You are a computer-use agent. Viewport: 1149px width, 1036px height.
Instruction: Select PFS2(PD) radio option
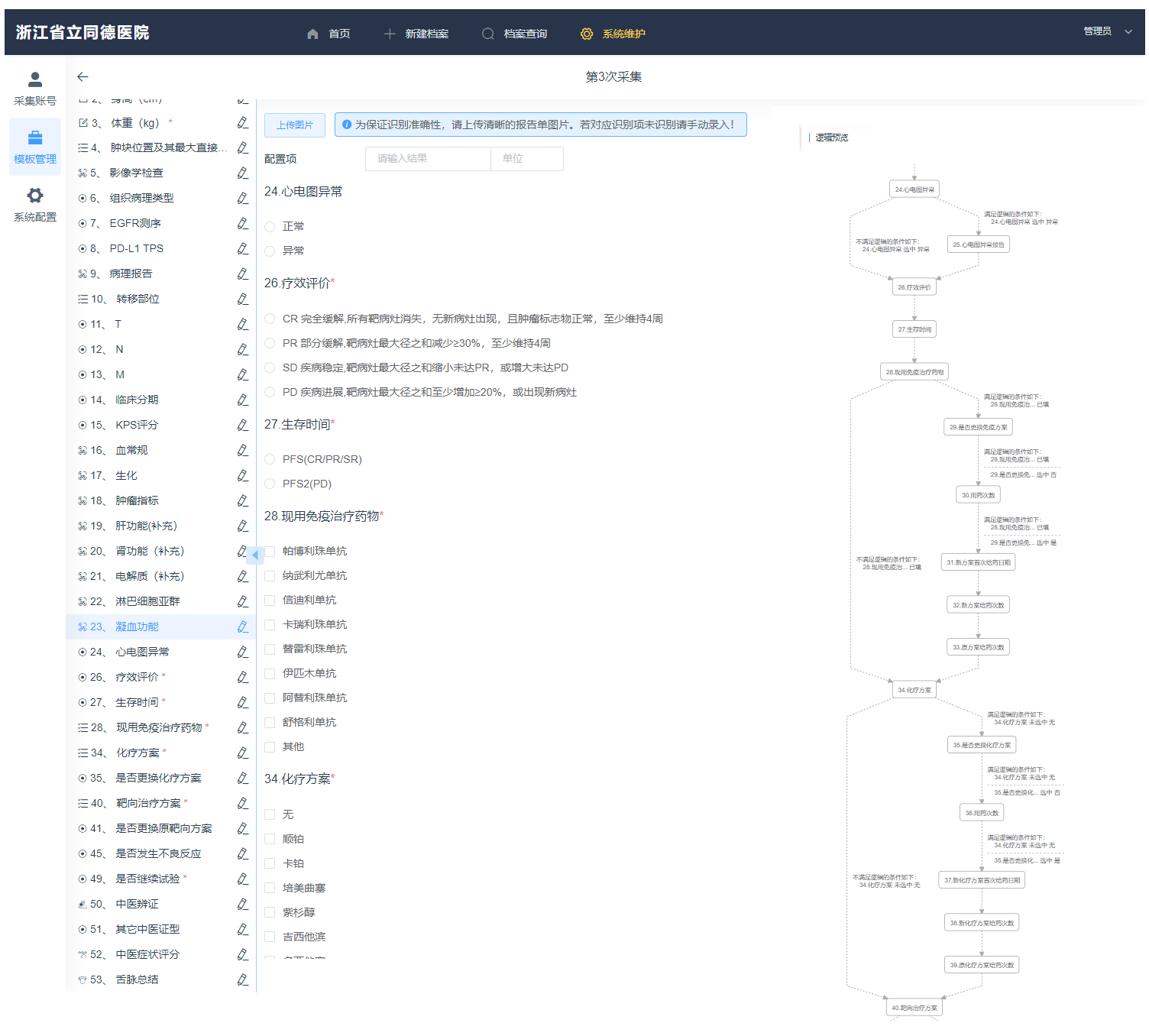[270, 484]
